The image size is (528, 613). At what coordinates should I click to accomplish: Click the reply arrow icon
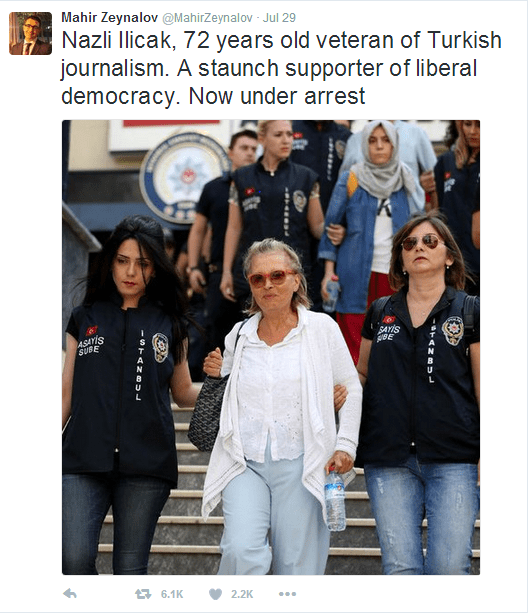coord(70,594)
